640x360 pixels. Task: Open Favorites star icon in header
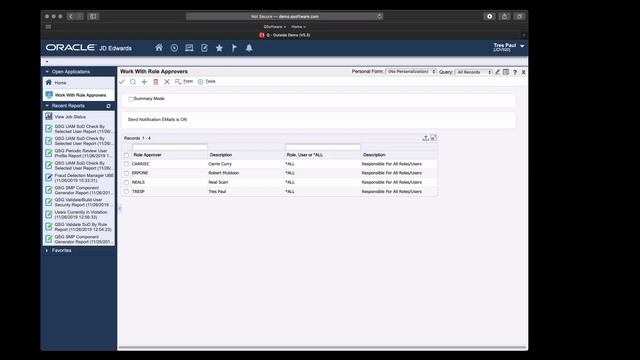pos(219,48)
